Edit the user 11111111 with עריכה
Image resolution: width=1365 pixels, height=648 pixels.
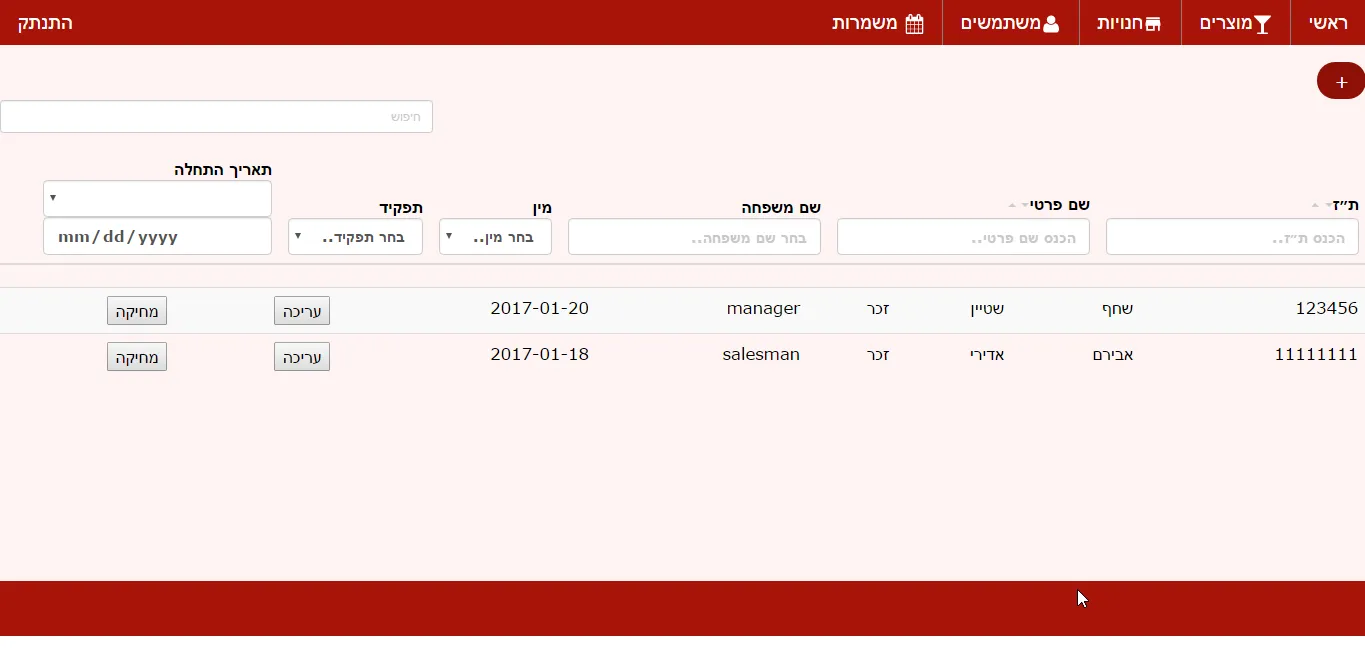click(302, 357)
